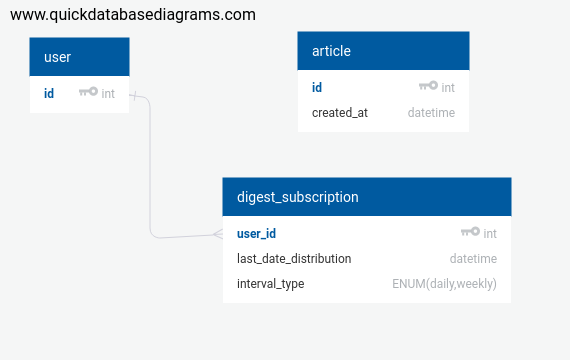Viewport: 570px width, 360px height.
Task: Select the last_date_distribution field
Action: pos(367,259)
